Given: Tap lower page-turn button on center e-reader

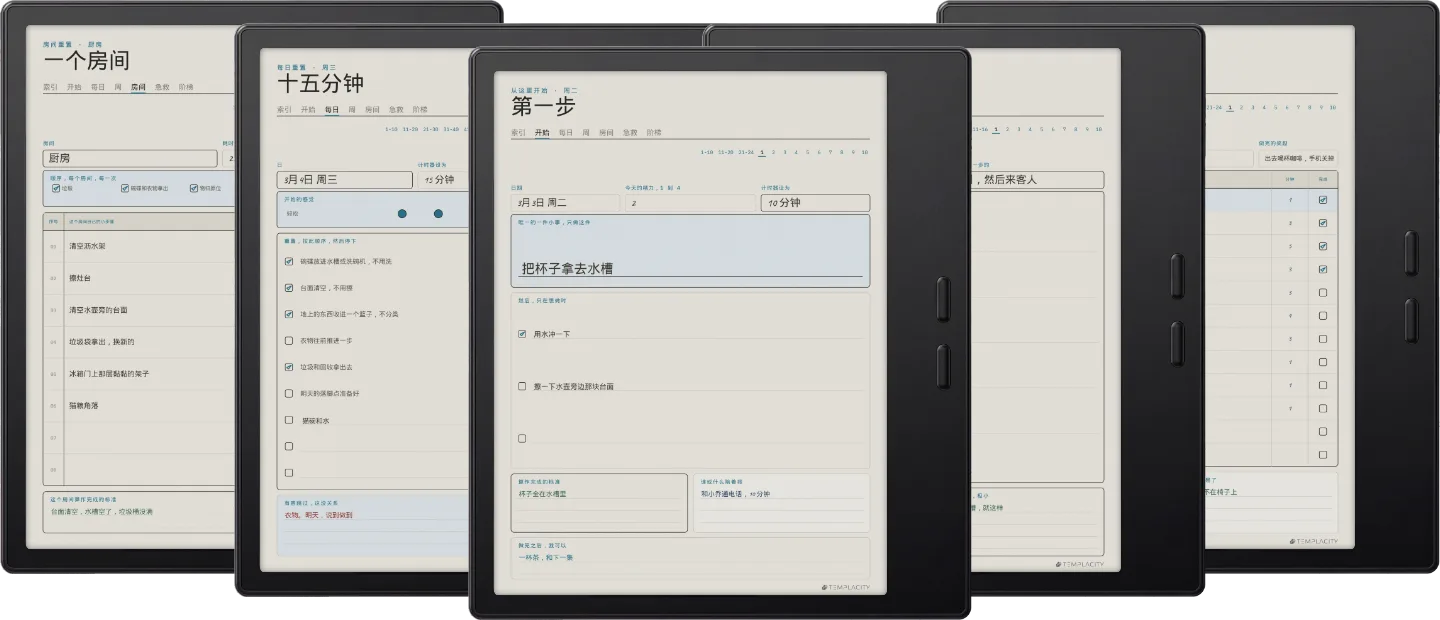Looking at the screenshot, I should click(x=943, y=366).
